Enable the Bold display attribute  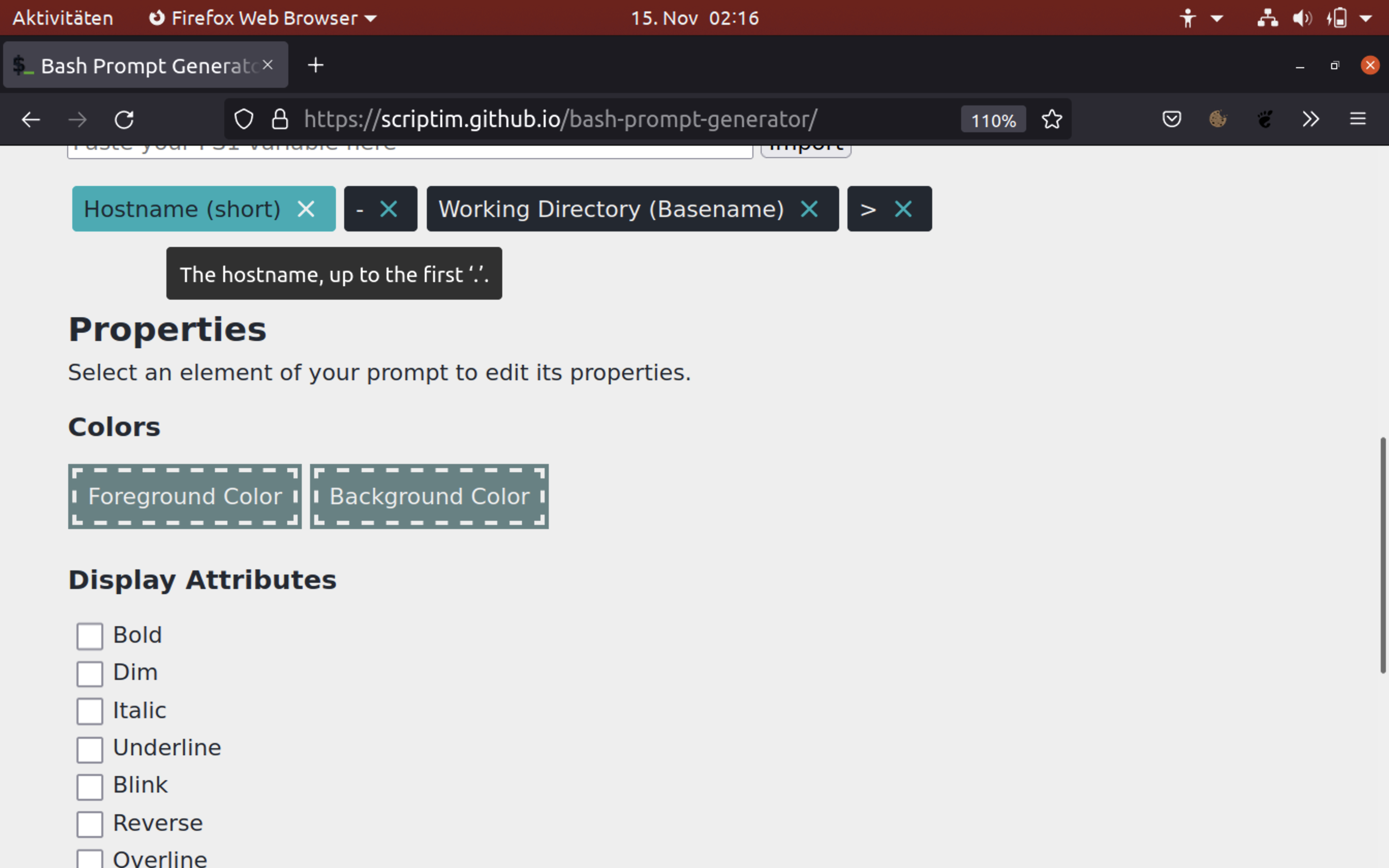point(89,634)
